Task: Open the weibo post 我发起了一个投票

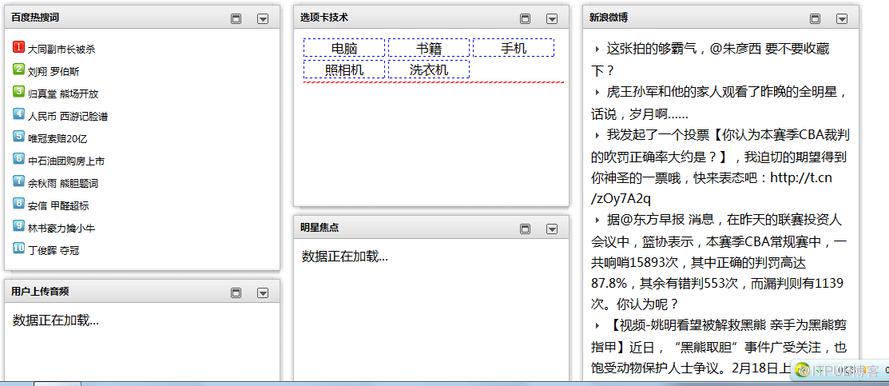Action: (720, 167)
